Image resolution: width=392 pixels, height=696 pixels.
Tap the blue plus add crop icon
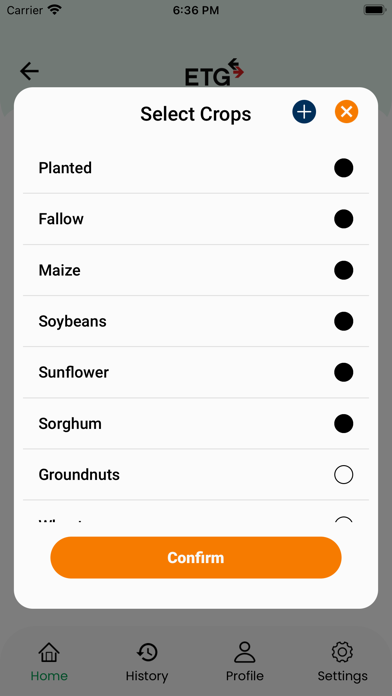coord(304,112)
